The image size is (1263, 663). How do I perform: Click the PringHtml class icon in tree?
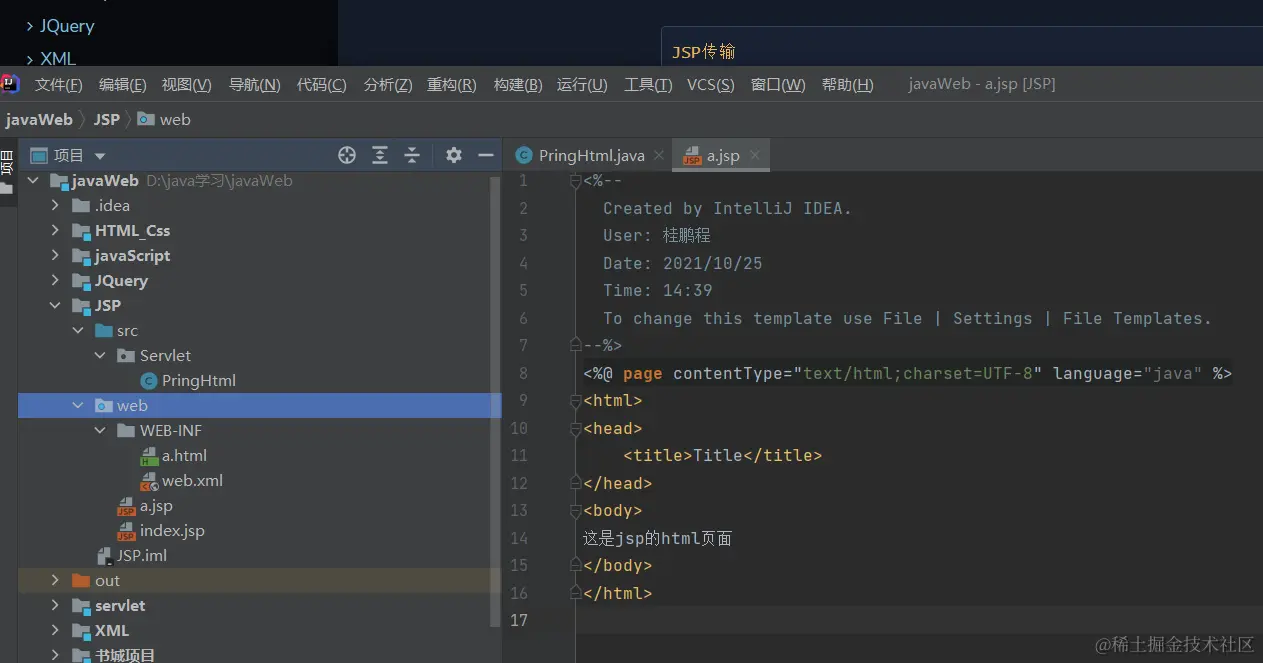(149, 381)
